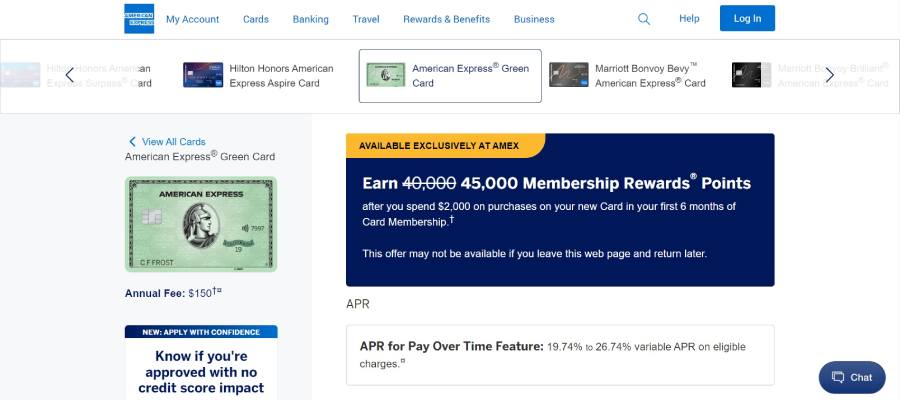This screenshot has width=900, height=400.
Task: Expand the Banking menu
Action: 311,19
